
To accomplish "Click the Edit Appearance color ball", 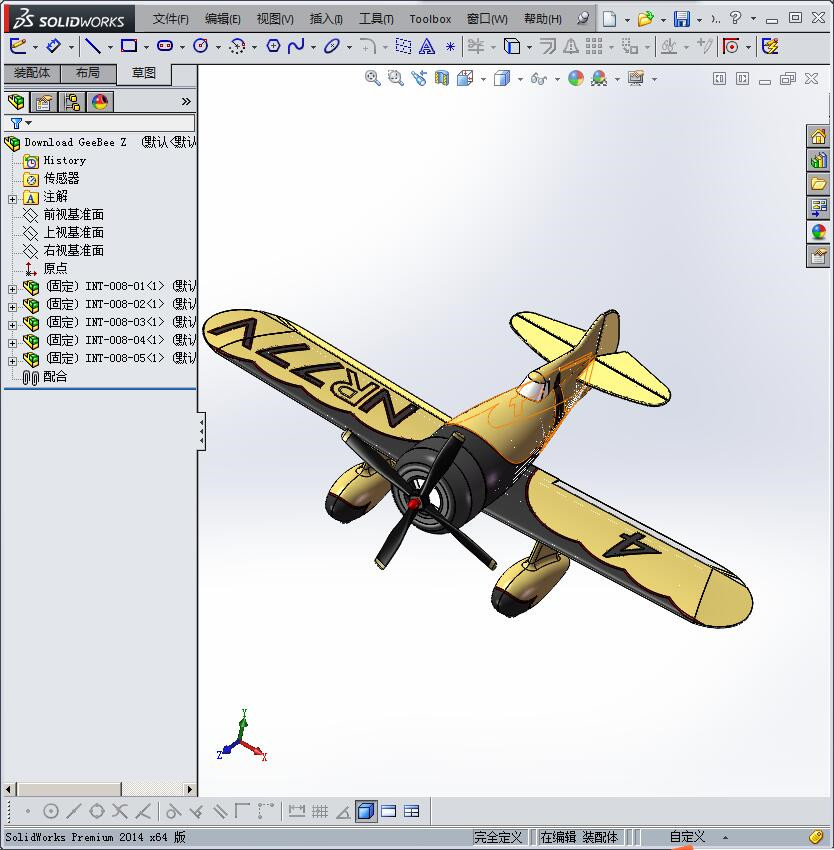I will [576, 78].
